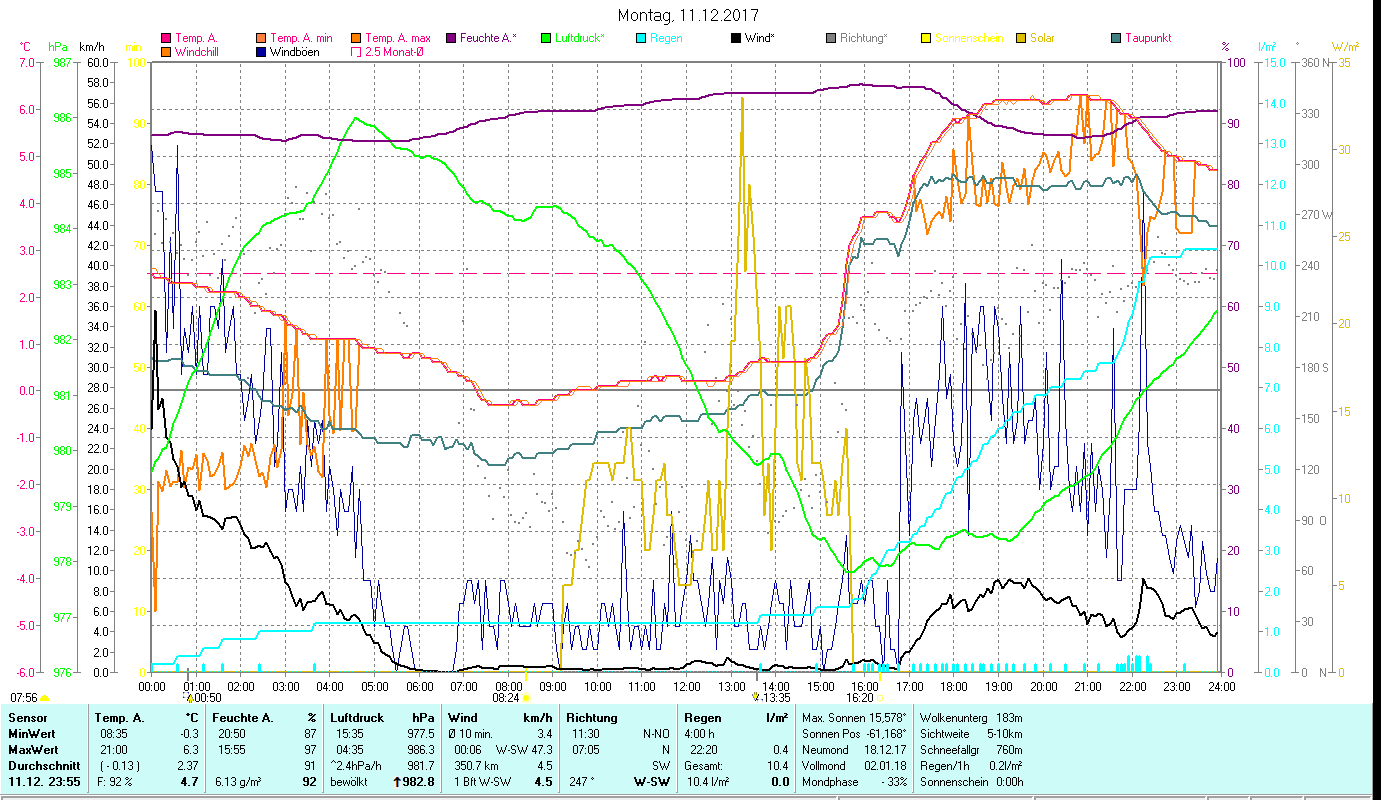1381x800 pixels.
Task: Click the 'Gesamt:' rain total label
Action: (x=704, y=766)
